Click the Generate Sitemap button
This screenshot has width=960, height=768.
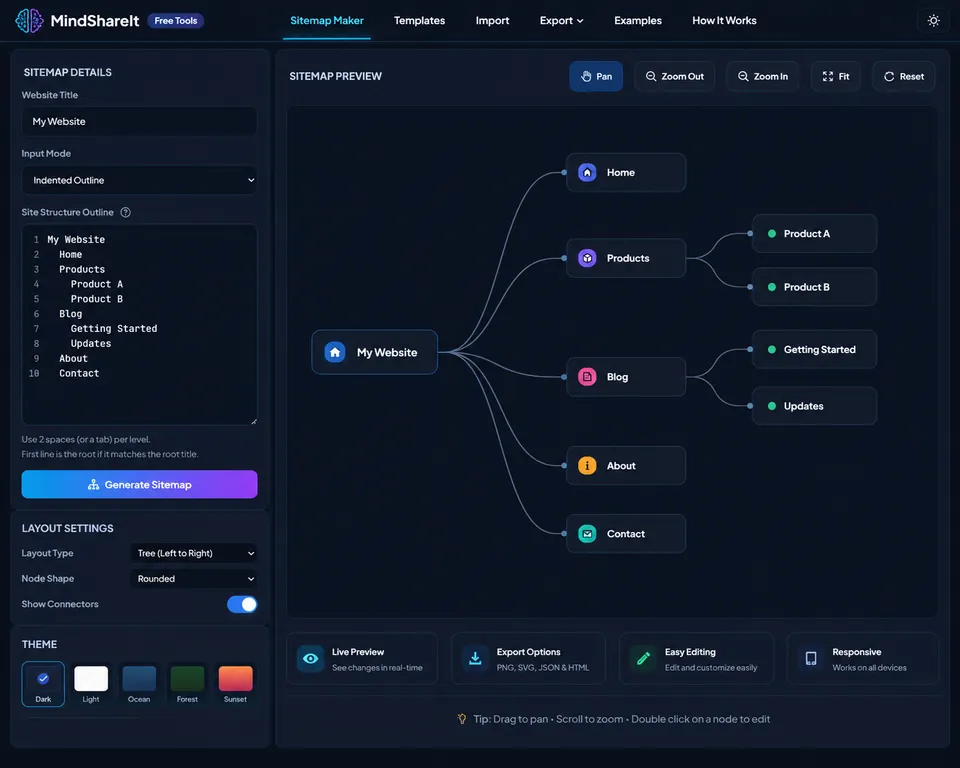tap(140, 484)
